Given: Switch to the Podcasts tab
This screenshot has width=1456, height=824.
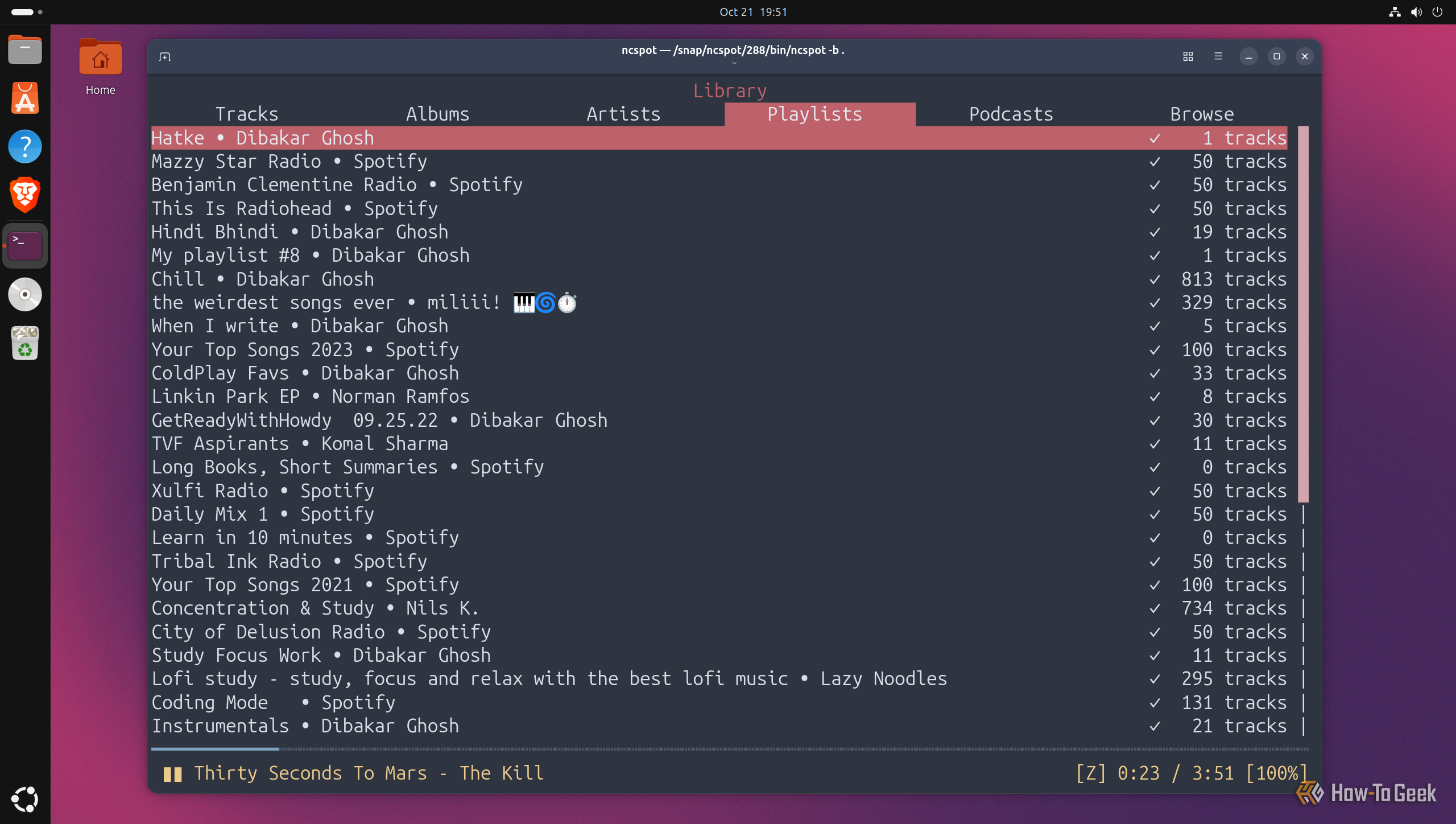Looking at the screenshot, I should click(x=1011, y=114).
